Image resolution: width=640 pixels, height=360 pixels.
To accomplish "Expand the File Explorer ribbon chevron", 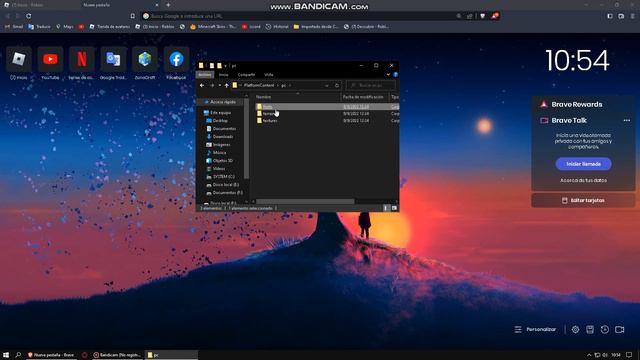I will (x=388, y=75).
